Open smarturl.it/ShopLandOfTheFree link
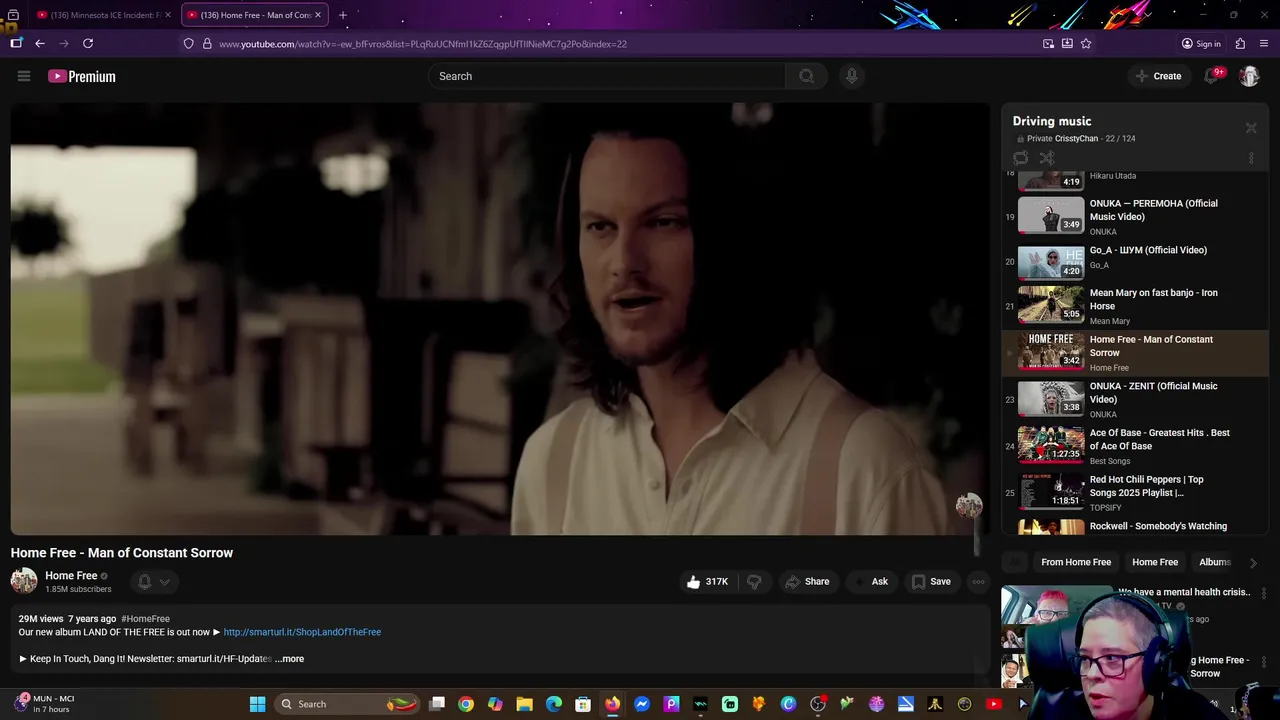1280x720 pixels. 302,632
